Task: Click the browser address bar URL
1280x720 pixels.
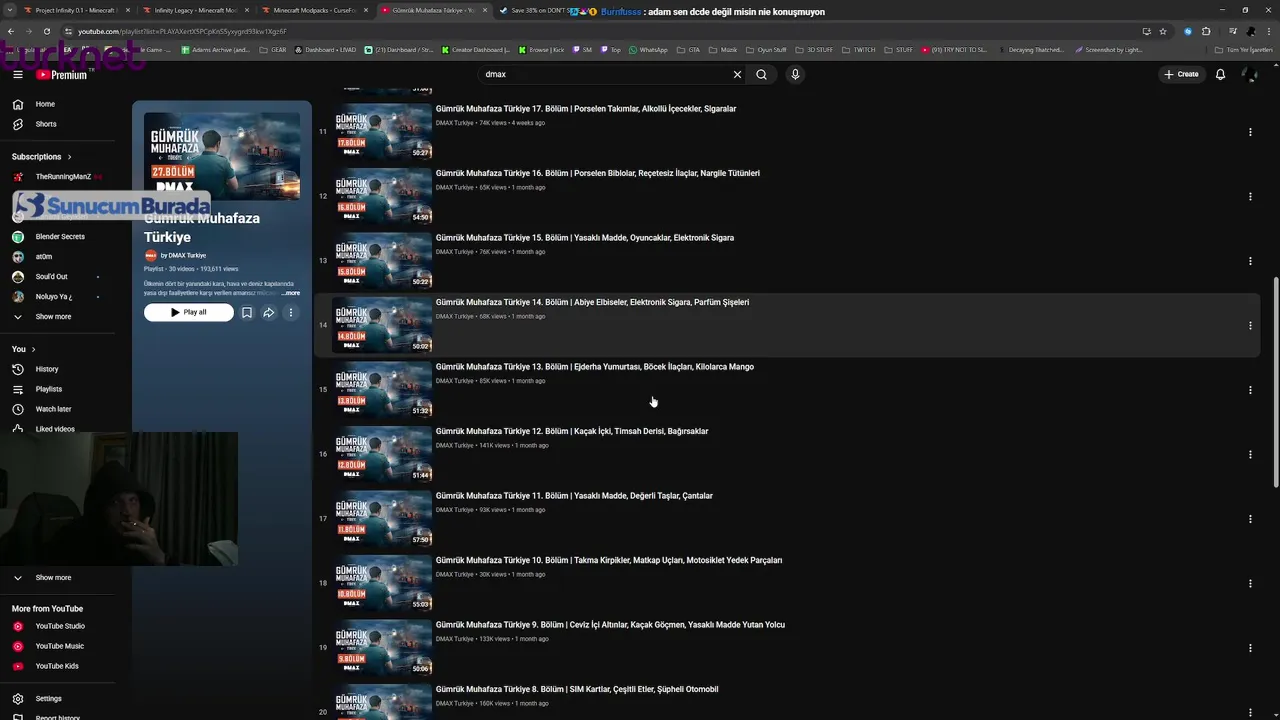Action: point(183,31)
